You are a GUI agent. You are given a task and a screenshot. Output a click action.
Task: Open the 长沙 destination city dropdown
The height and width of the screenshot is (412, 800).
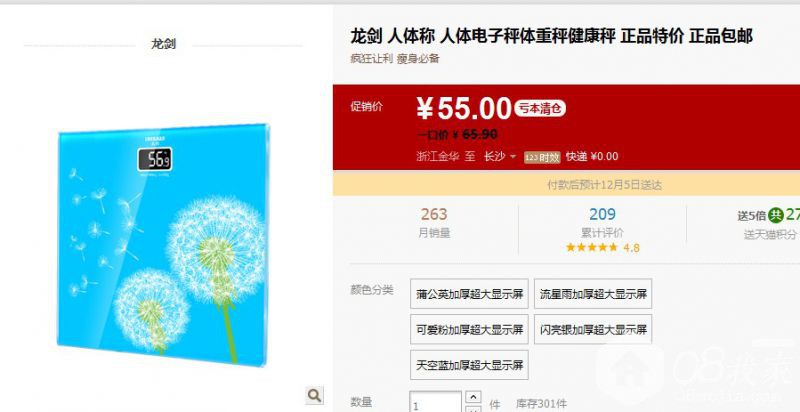coord(500,157)
